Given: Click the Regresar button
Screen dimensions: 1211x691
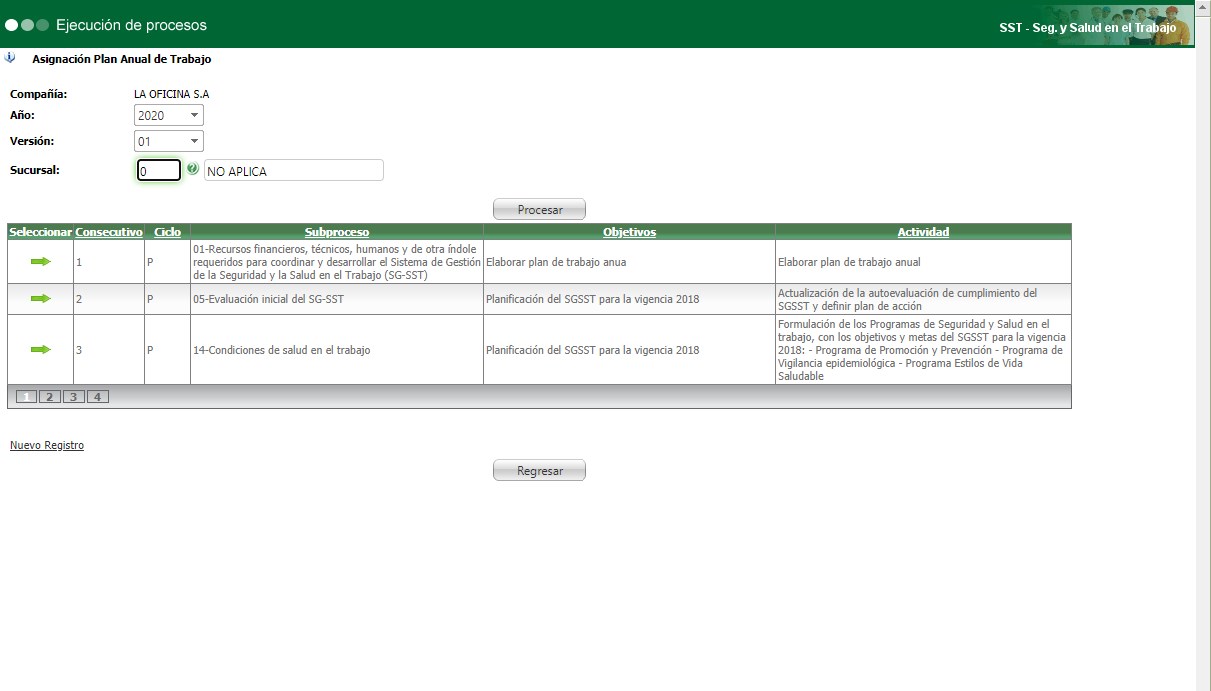Looking at the screenshot, I should coord(539,471).
